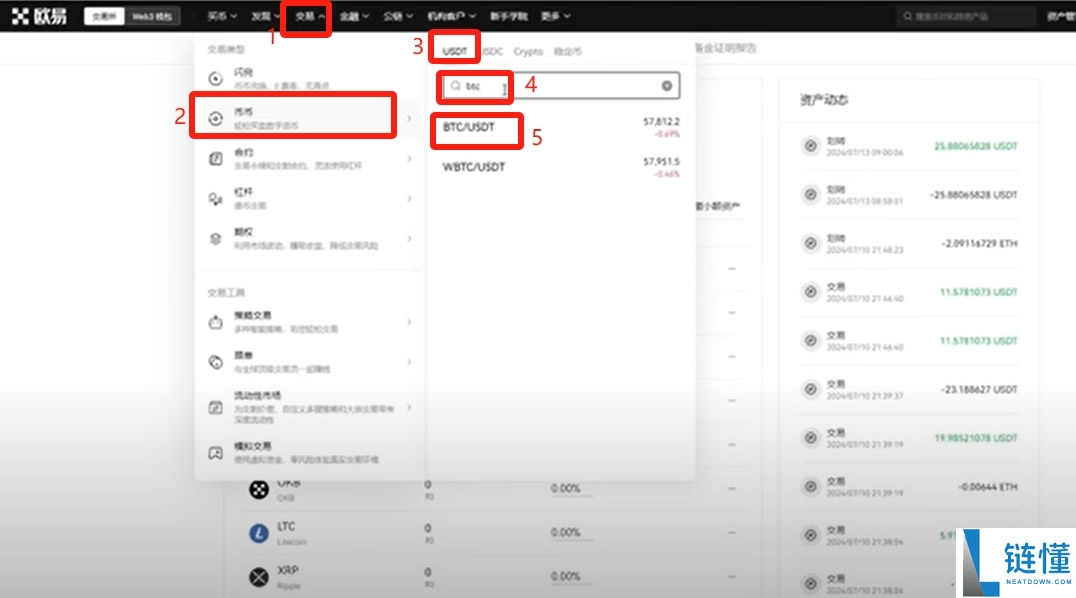Select the Crypto market tab
1076x598 pixels.
528,51
